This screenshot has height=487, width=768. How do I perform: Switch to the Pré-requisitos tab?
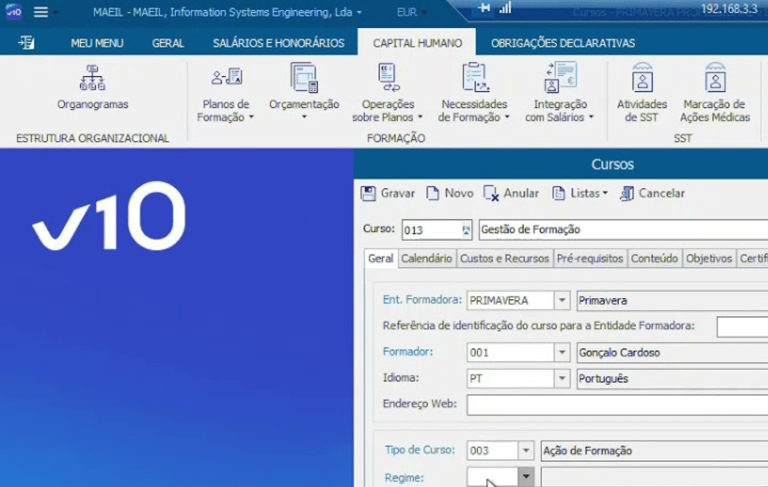coord(590,258)
